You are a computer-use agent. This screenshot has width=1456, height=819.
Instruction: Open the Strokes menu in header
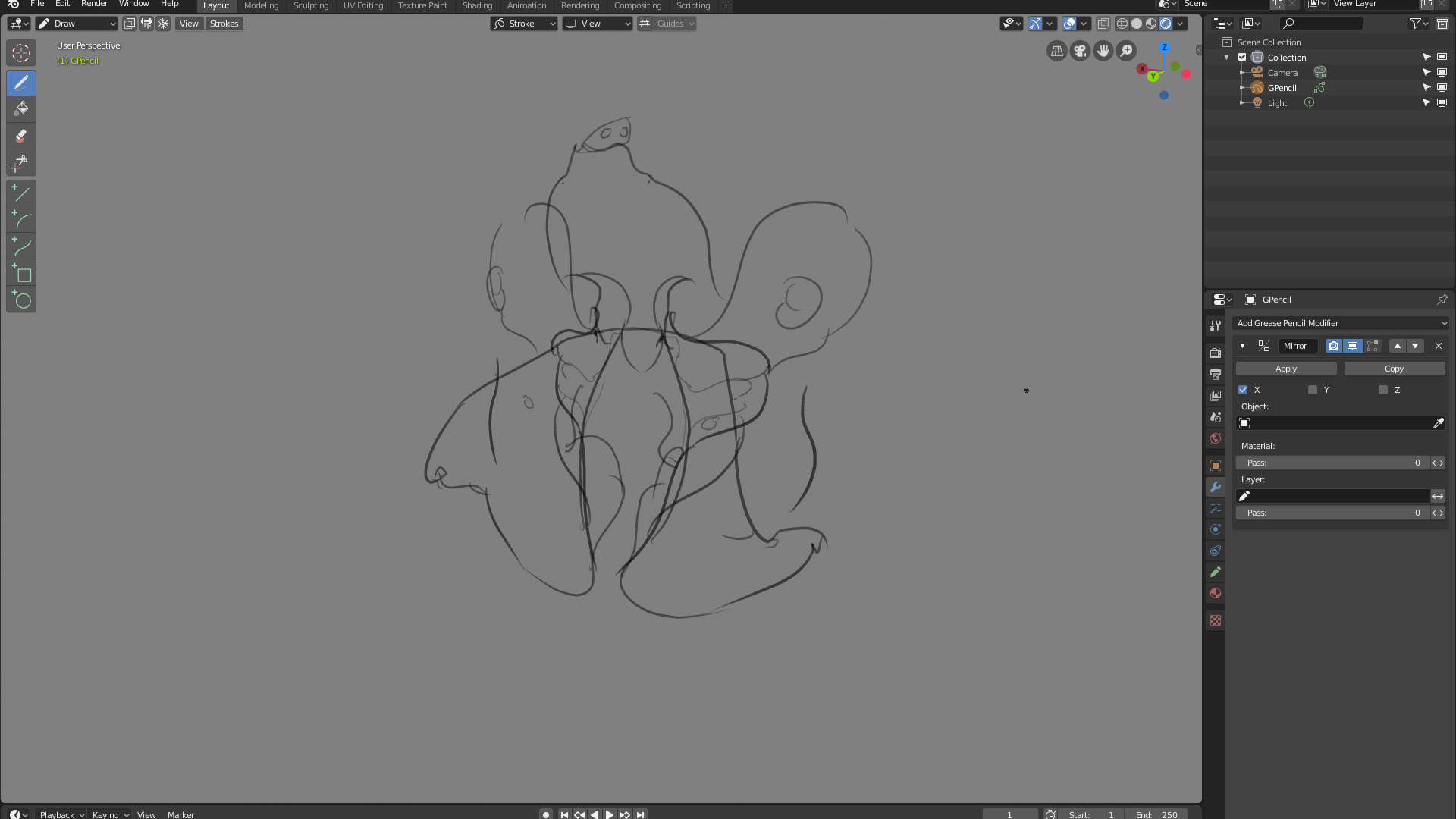click(224, 24)
